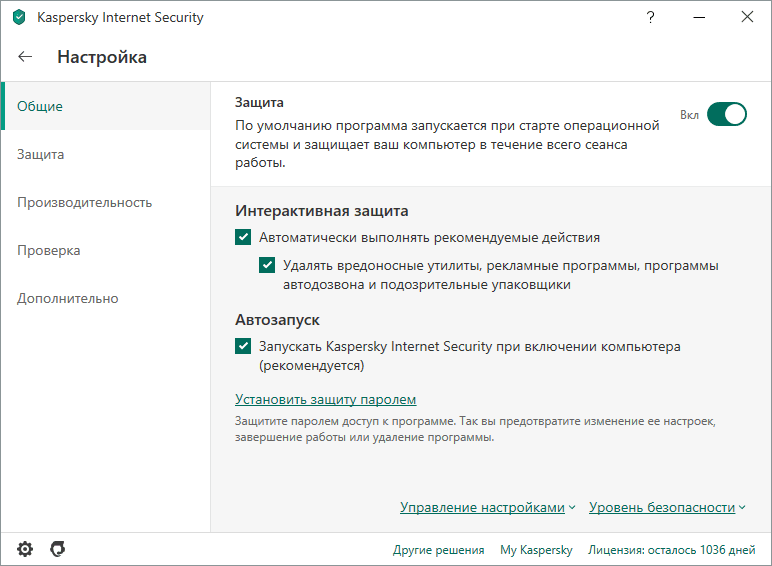The image size is (772, 566).
Task: Turn off the Защита protection switch
Action: point(727,115)
